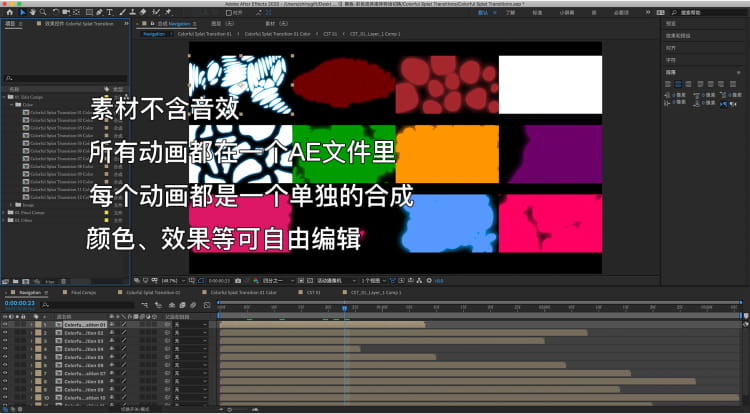Hide layer 5 using its eye icon

click(5, 357)
